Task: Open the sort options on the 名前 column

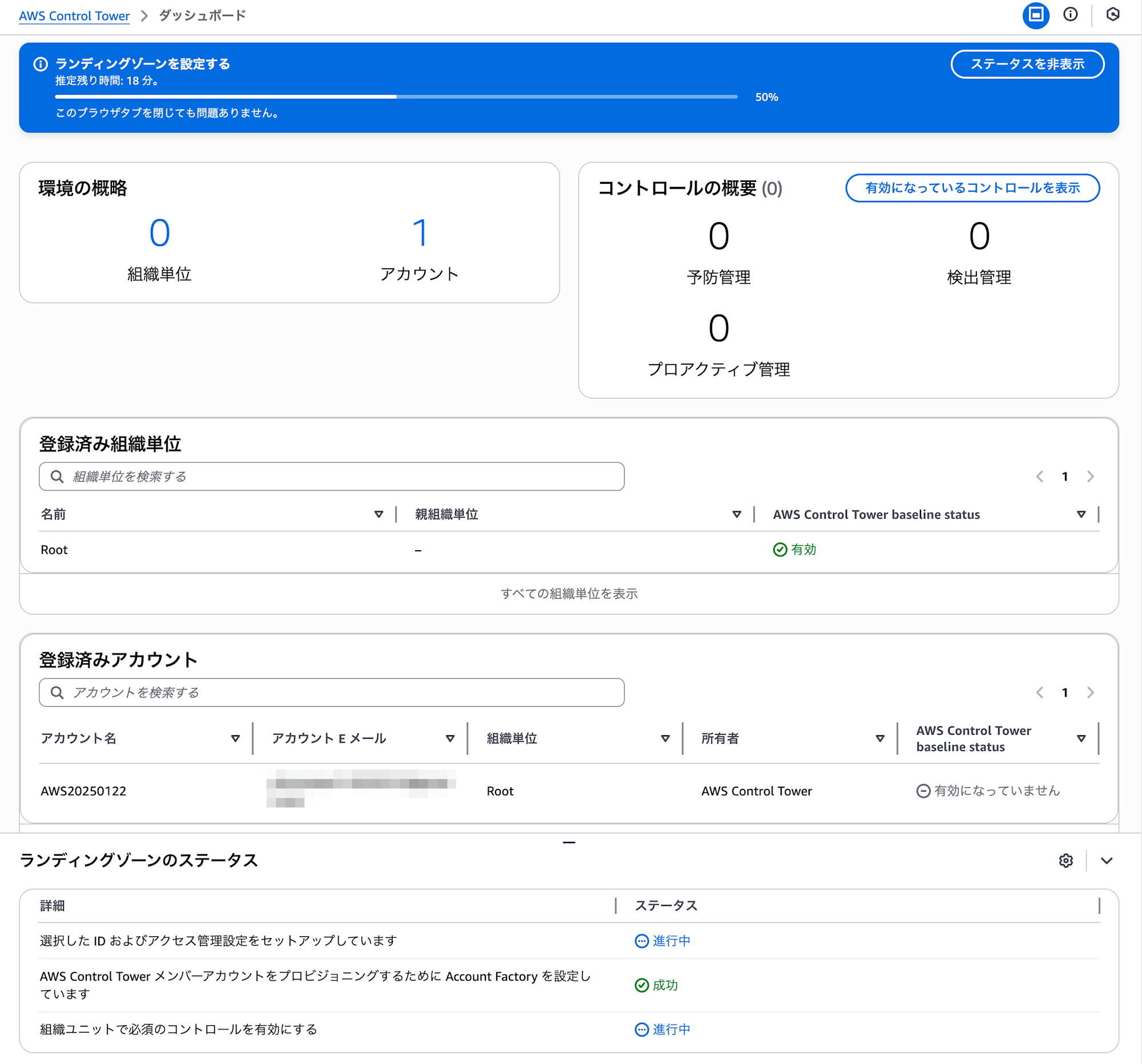Action: 379,514
